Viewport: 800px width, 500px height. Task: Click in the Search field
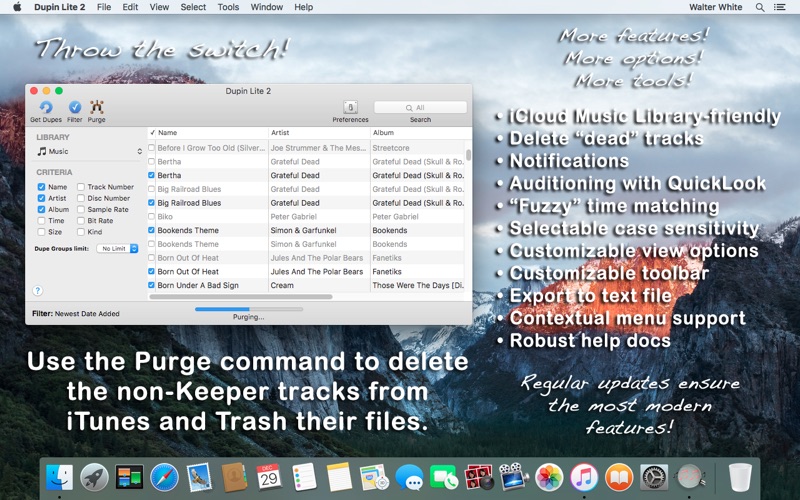[x=420, y=107]
